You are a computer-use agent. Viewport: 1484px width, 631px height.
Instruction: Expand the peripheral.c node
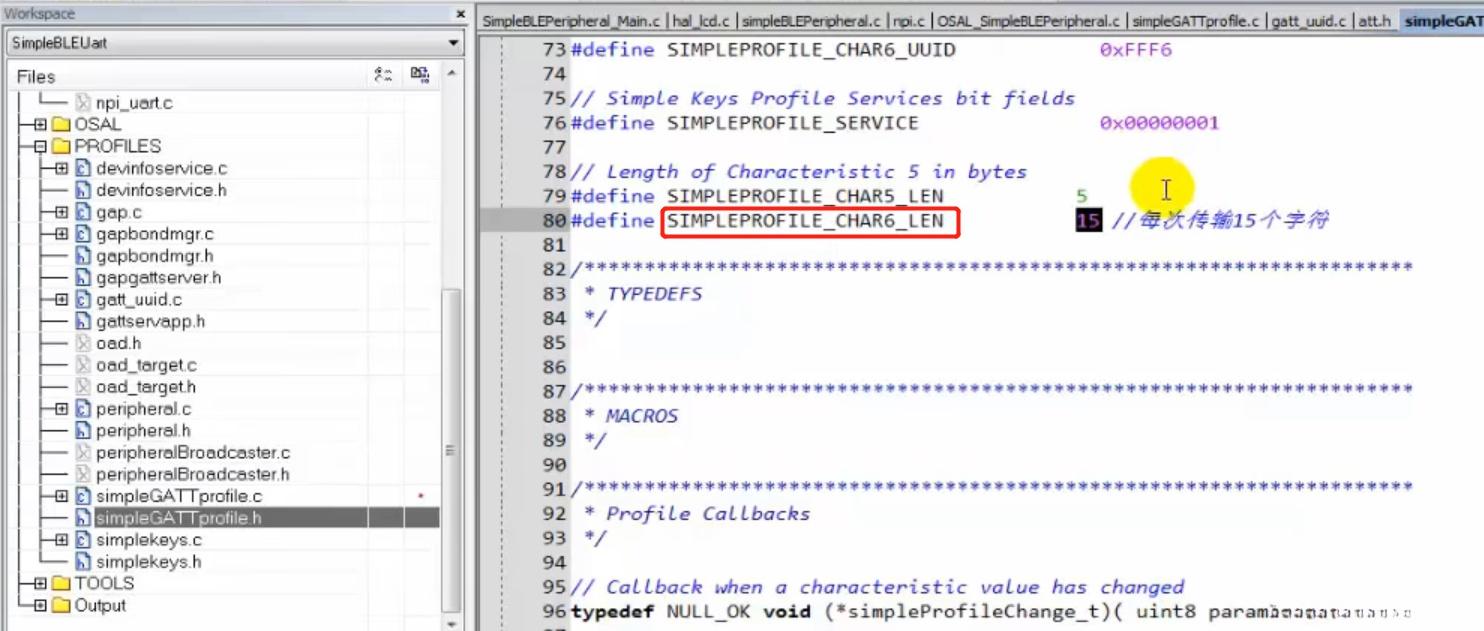[62, 409]
